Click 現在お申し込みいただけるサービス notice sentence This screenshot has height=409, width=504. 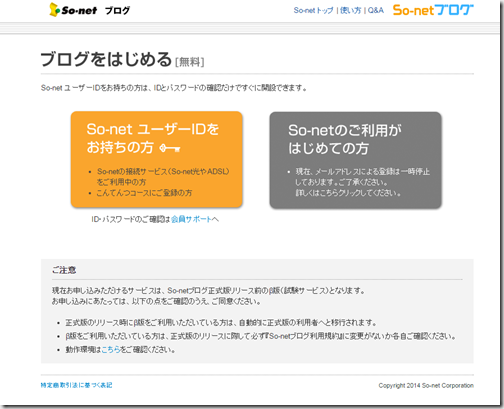[x=208, y=291]
